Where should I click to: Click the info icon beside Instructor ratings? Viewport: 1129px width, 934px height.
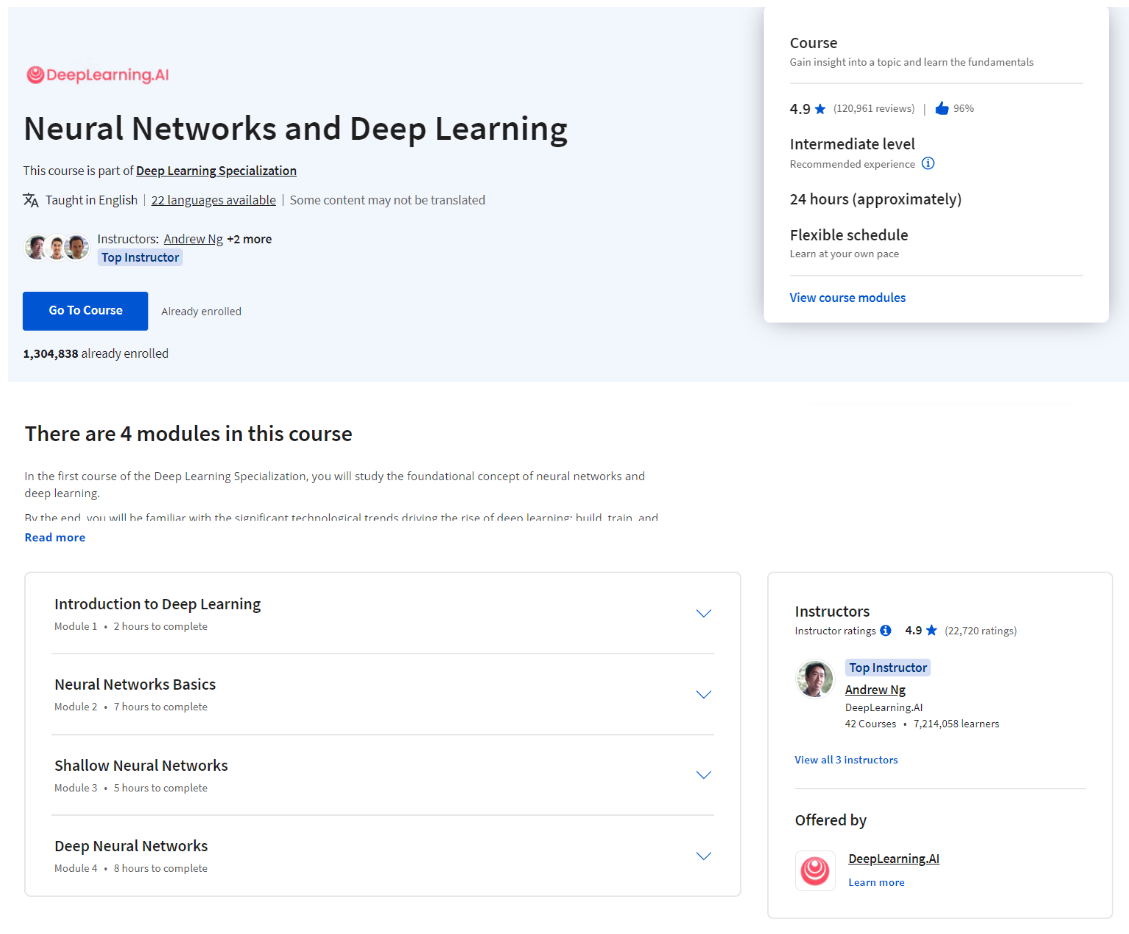click(885, 631)
